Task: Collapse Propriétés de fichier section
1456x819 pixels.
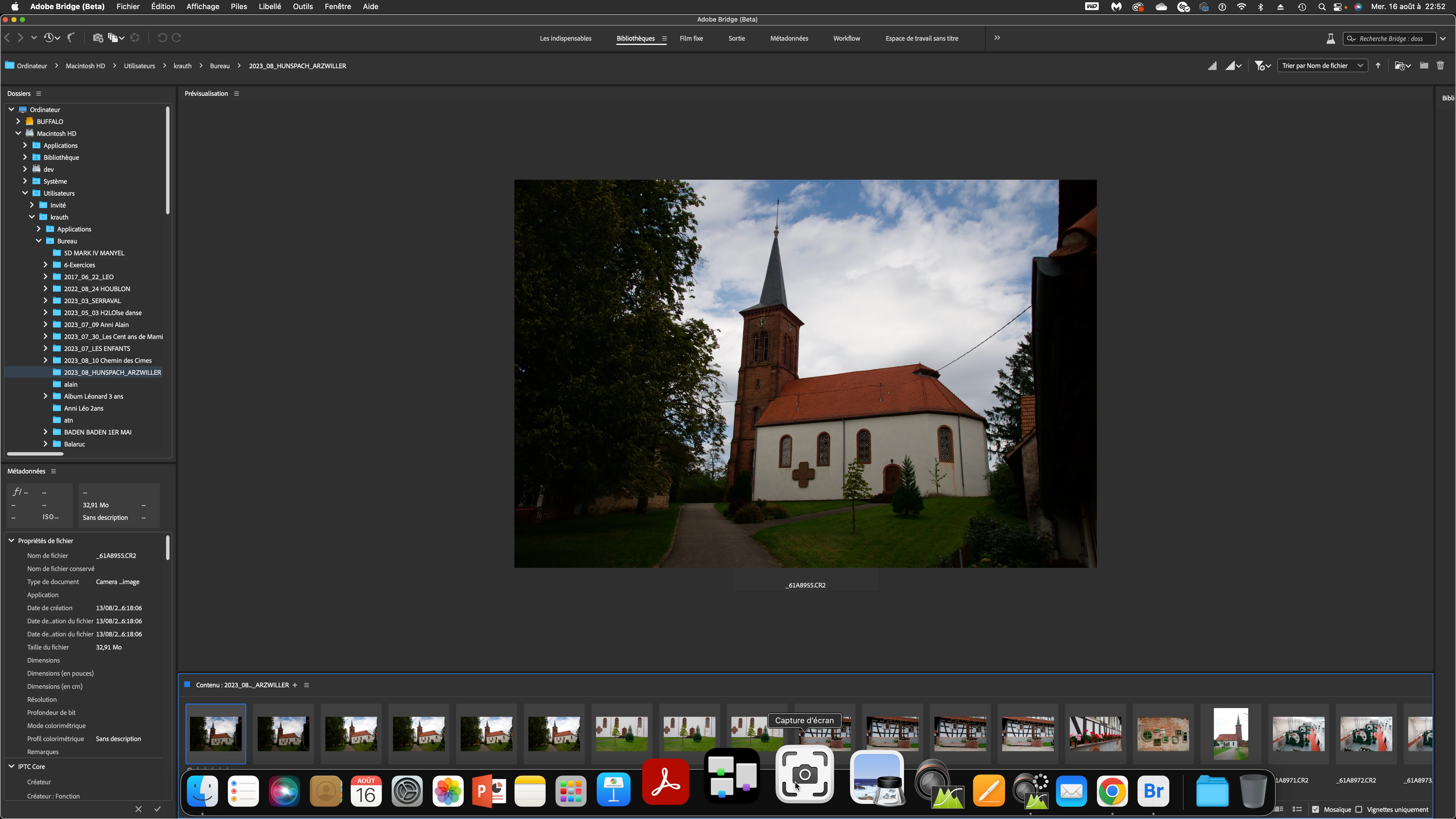Action: pyautogui.click(x=11, y=540)
